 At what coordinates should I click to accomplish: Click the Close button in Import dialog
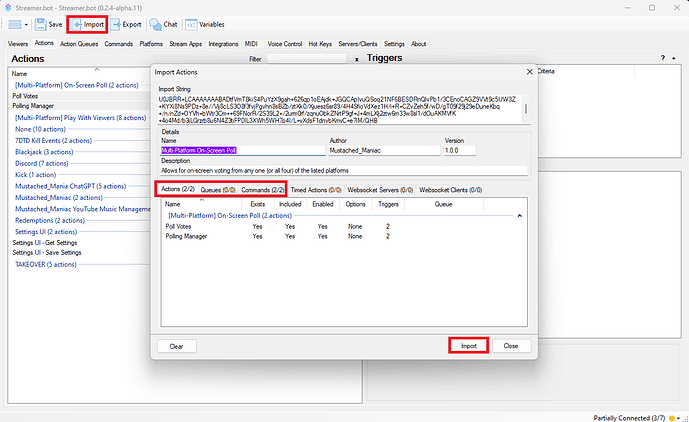pyautogui.click(x=511, y=345)
